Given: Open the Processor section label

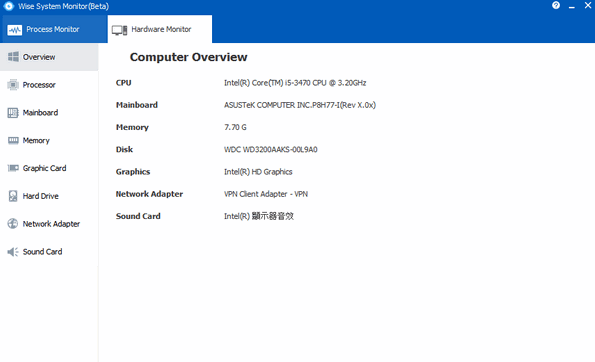Looking at the screenshot, I should [x=39, y=85].
